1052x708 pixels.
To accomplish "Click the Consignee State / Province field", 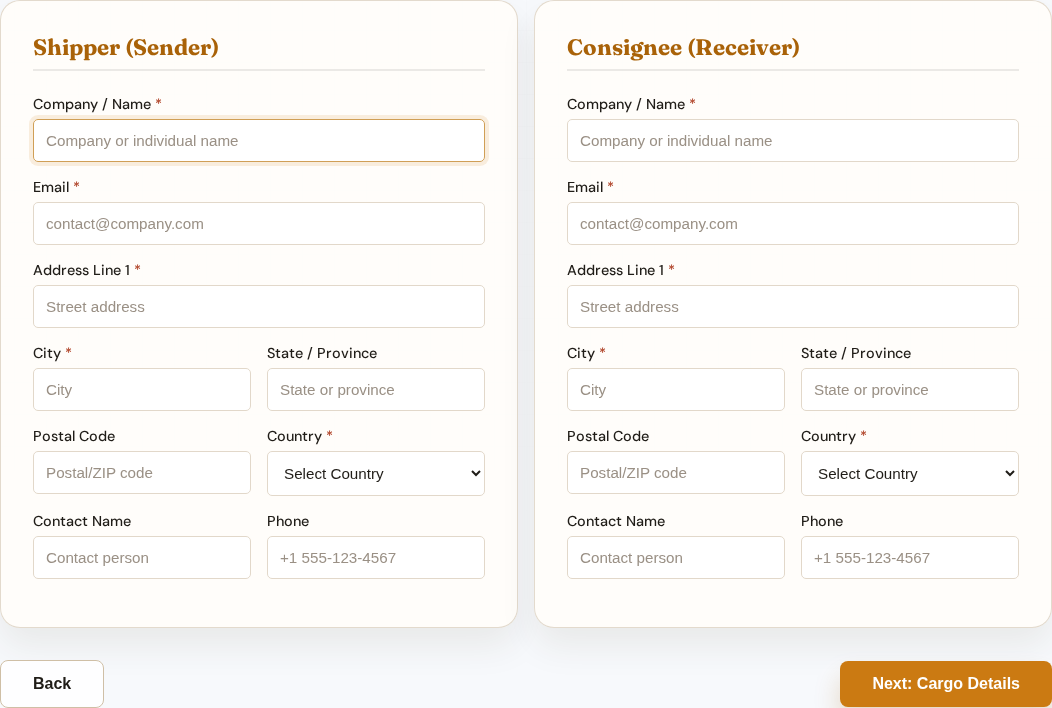I will [909, 389].
